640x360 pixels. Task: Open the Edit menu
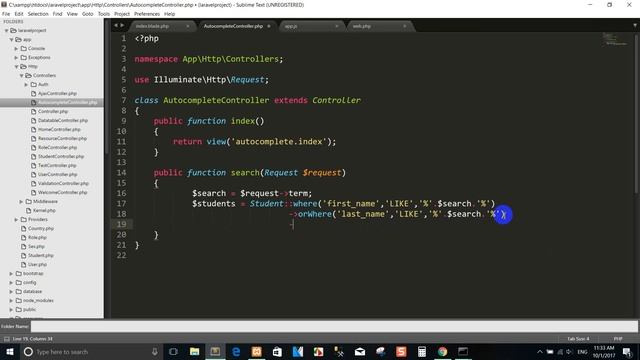tap(19, 14)
